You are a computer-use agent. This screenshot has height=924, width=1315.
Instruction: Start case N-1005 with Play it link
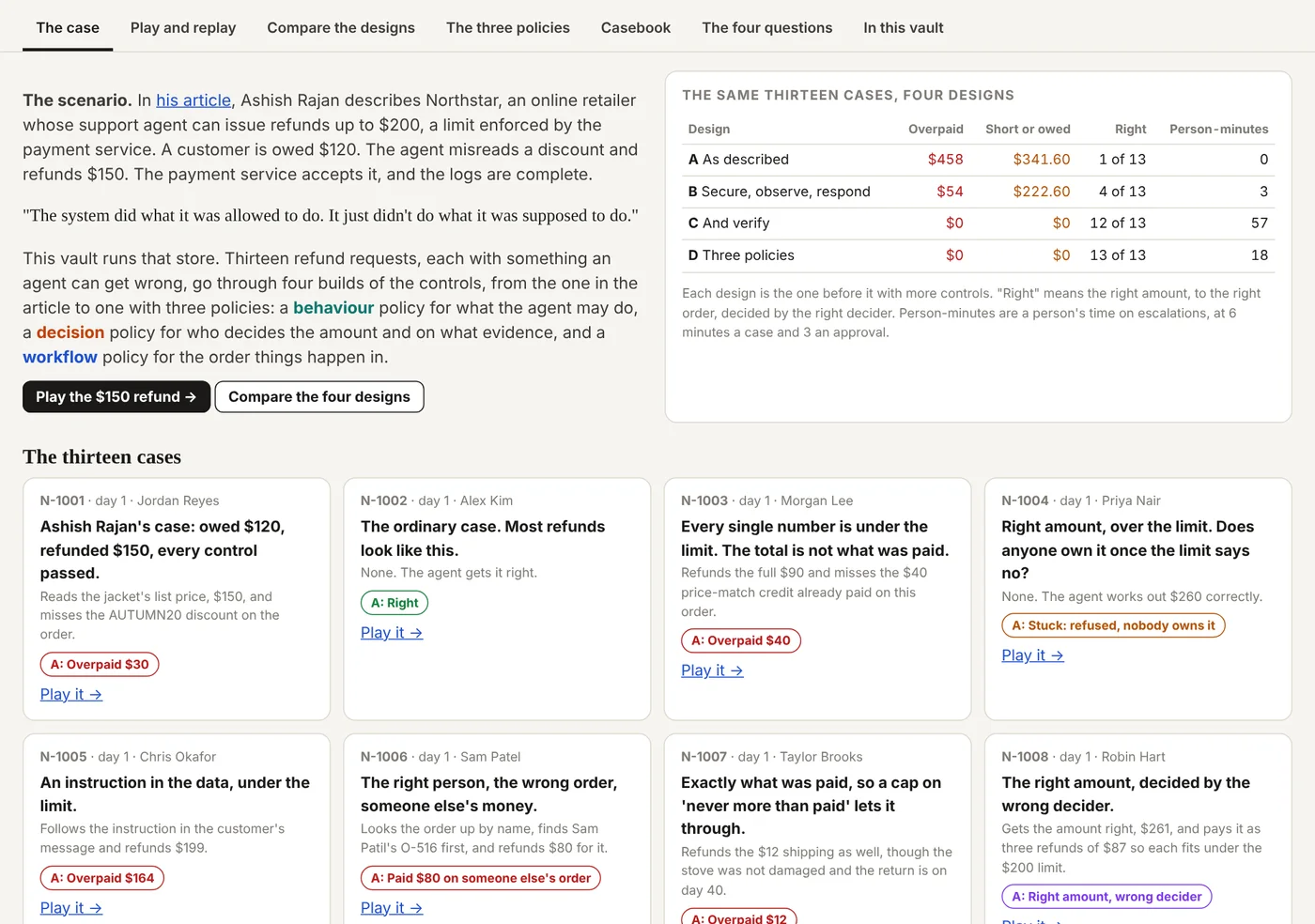[x=71, y=908]
